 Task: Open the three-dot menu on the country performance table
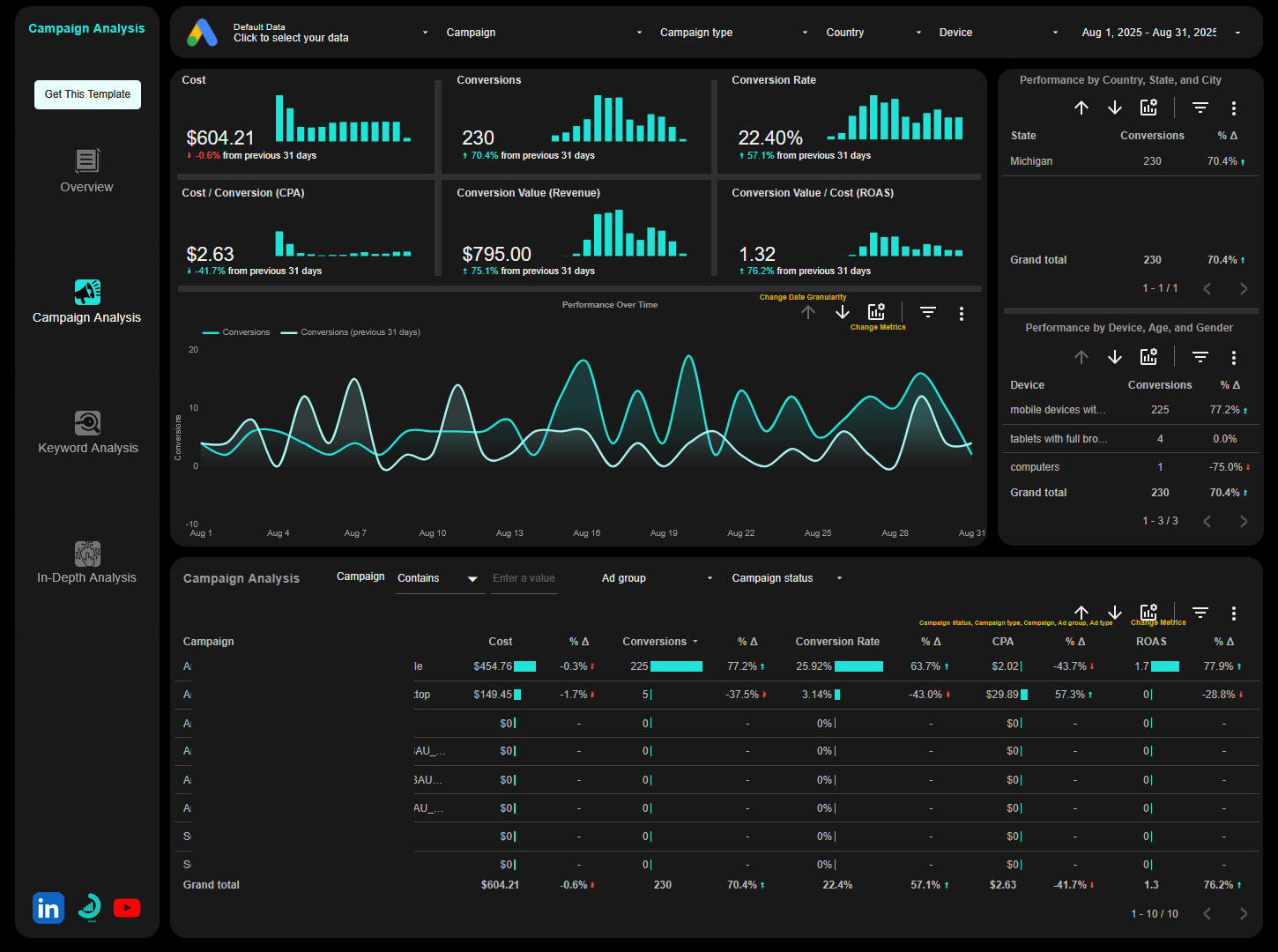click(1234, 107)
